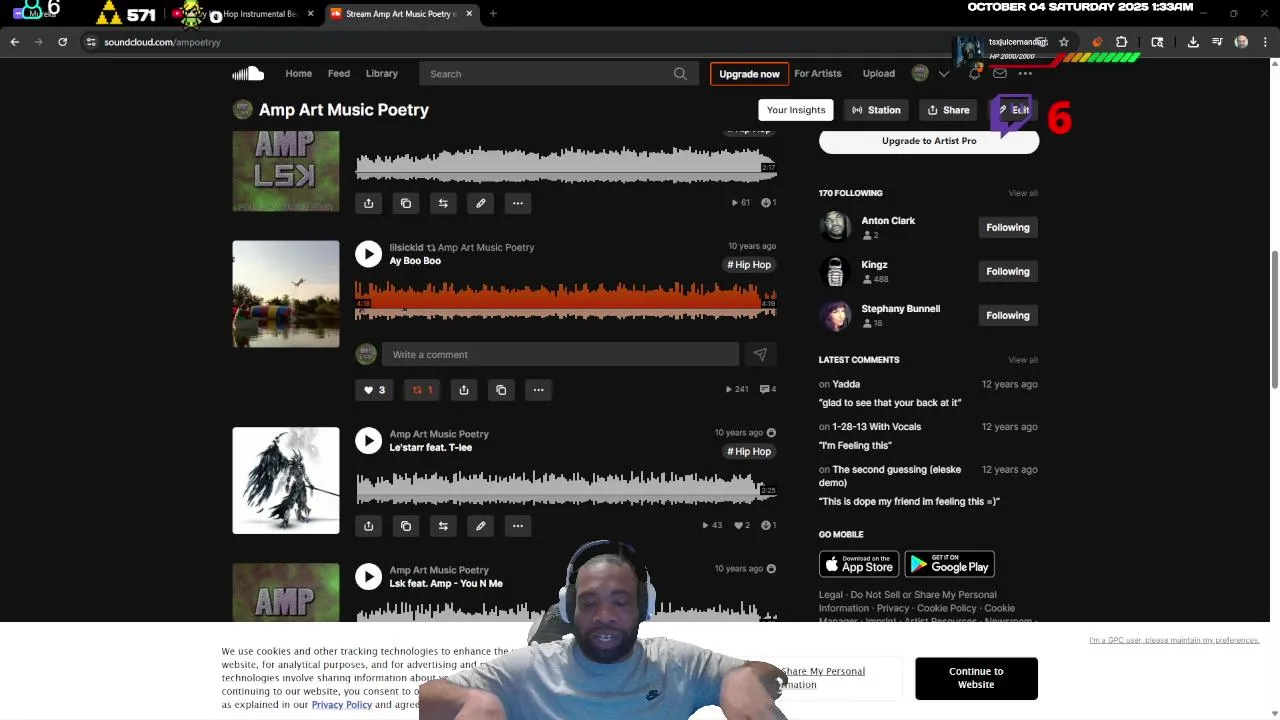This screenshot has height=720, width=1280.
Task: View all 170 following
Action: tap(1023, 193)
